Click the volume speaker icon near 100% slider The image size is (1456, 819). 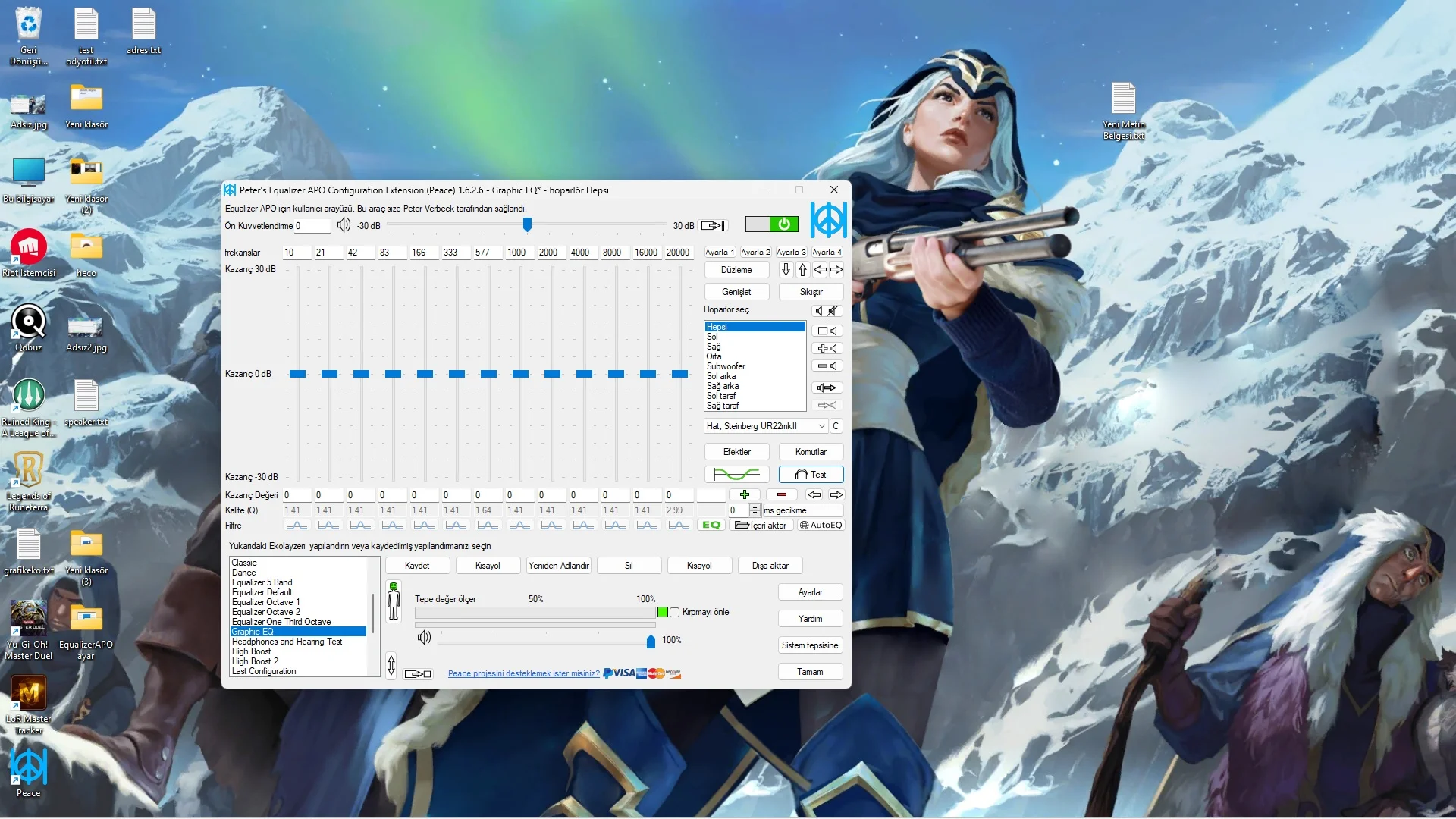[425, 638]
